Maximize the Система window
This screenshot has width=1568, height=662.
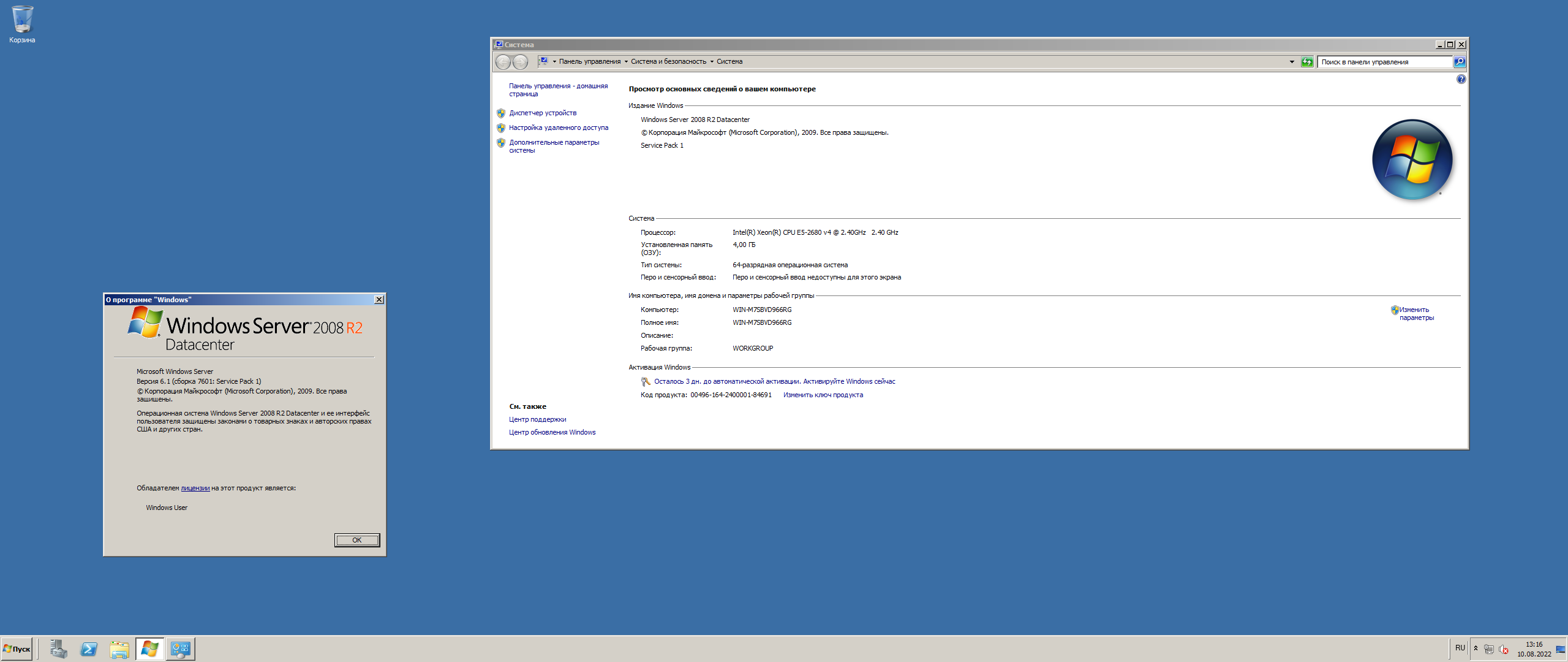pos(1450,45)
